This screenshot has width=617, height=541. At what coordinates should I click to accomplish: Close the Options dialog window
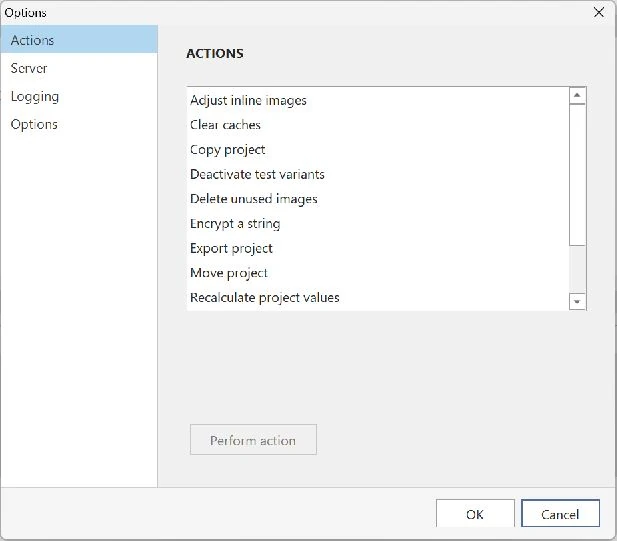point(599,13)
